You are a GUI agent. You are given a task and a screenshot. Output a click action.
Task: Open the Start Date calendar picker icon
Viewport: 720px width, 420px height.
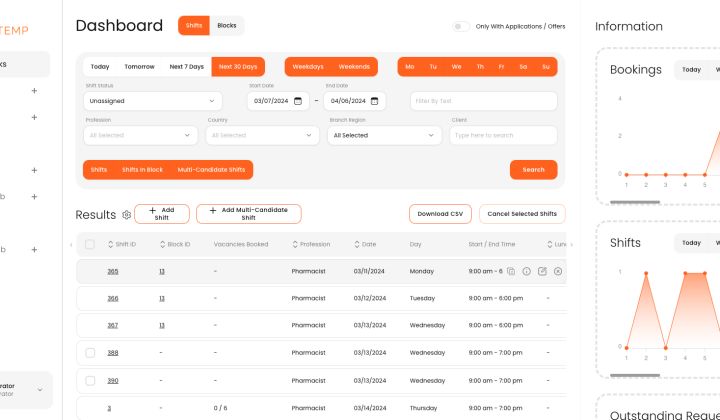[x=298, y=101]
